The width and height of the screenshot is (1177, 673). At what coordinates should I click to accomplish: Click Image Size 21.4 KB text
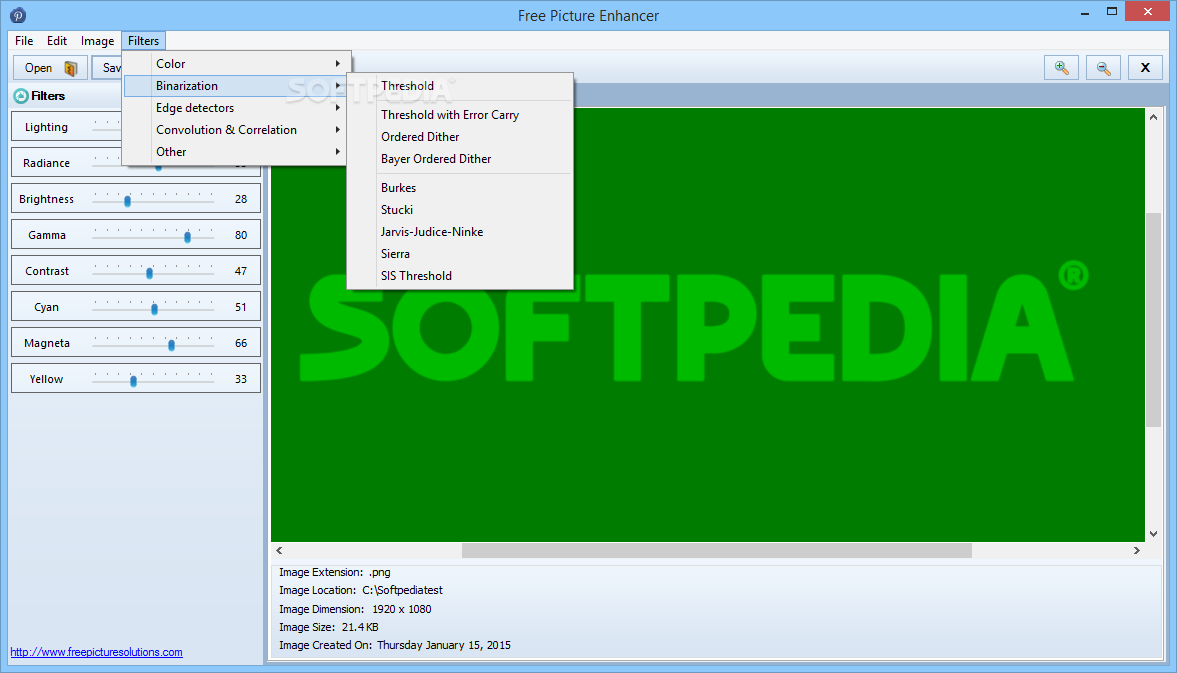(x=329, y=626)
